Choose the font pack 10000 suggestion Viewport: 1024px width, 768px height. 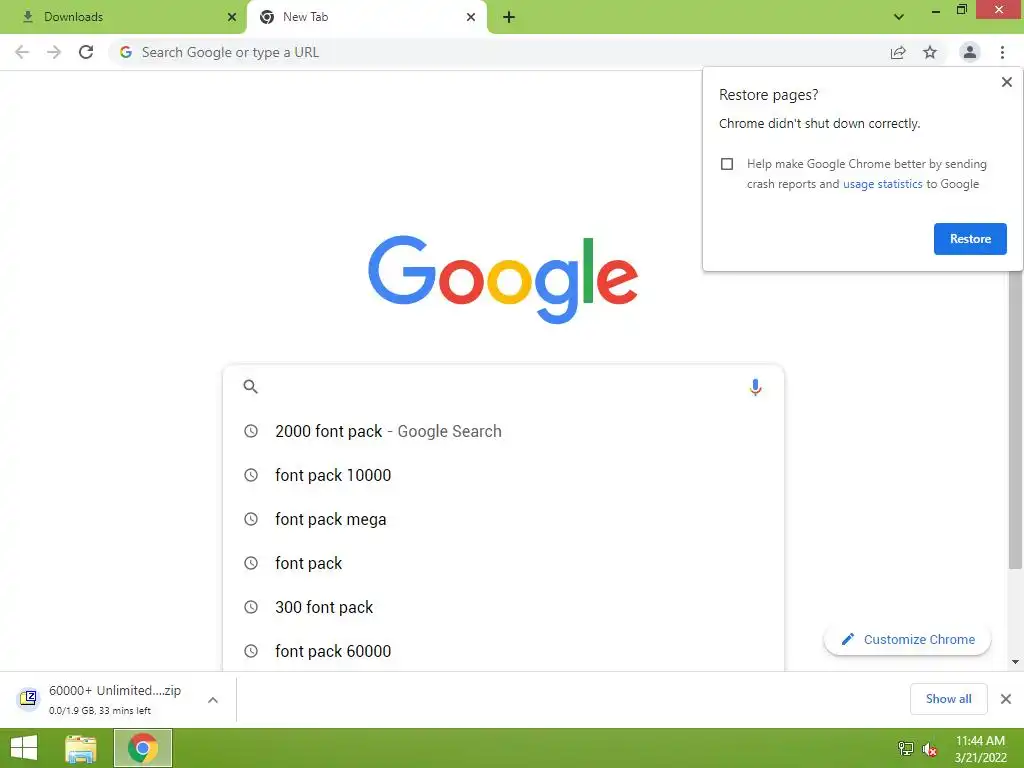tap(503, 475)
